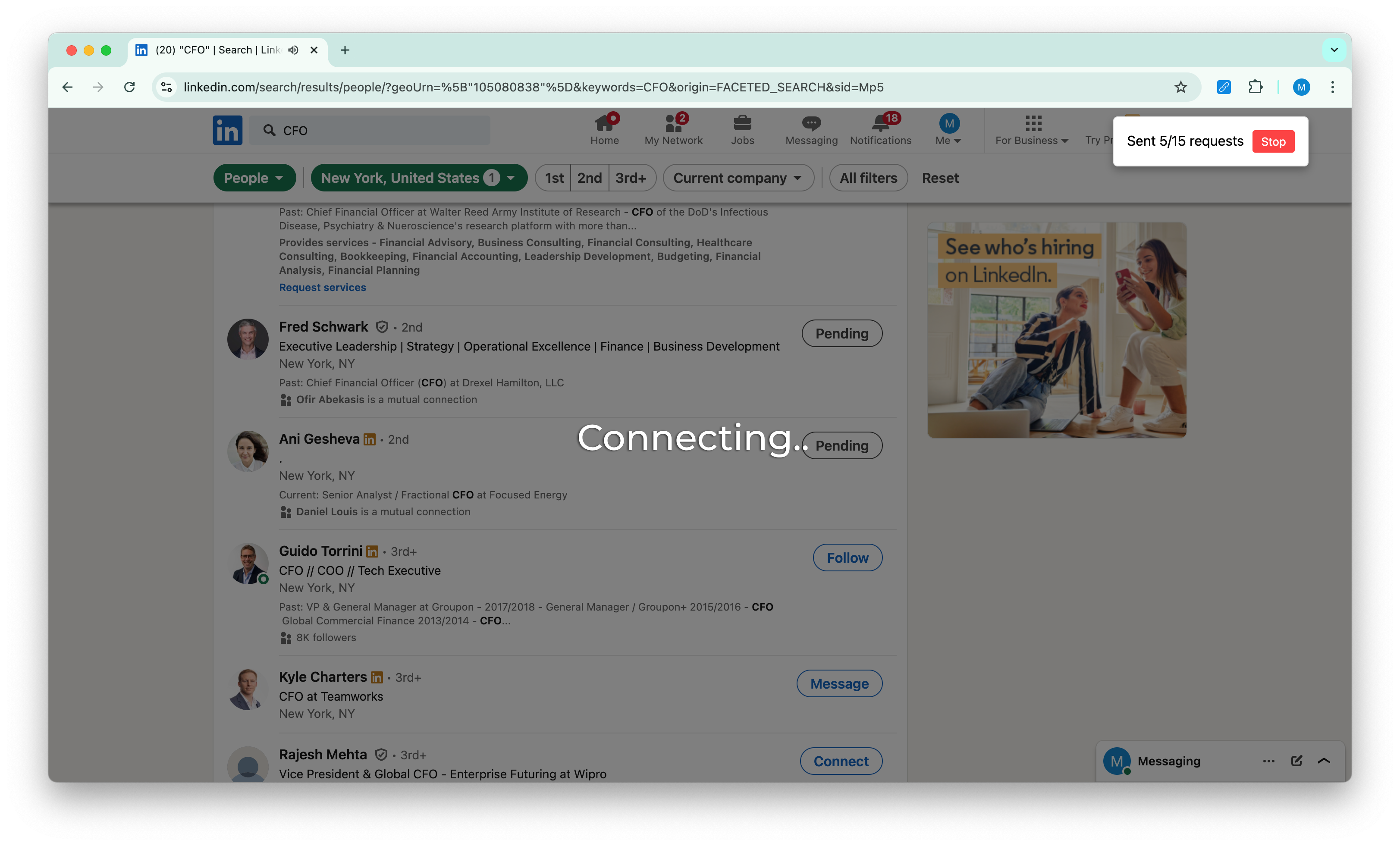Click Fred Schwark's Pending button
Screen dimensions: 1400x846
(x=841, y=333)
